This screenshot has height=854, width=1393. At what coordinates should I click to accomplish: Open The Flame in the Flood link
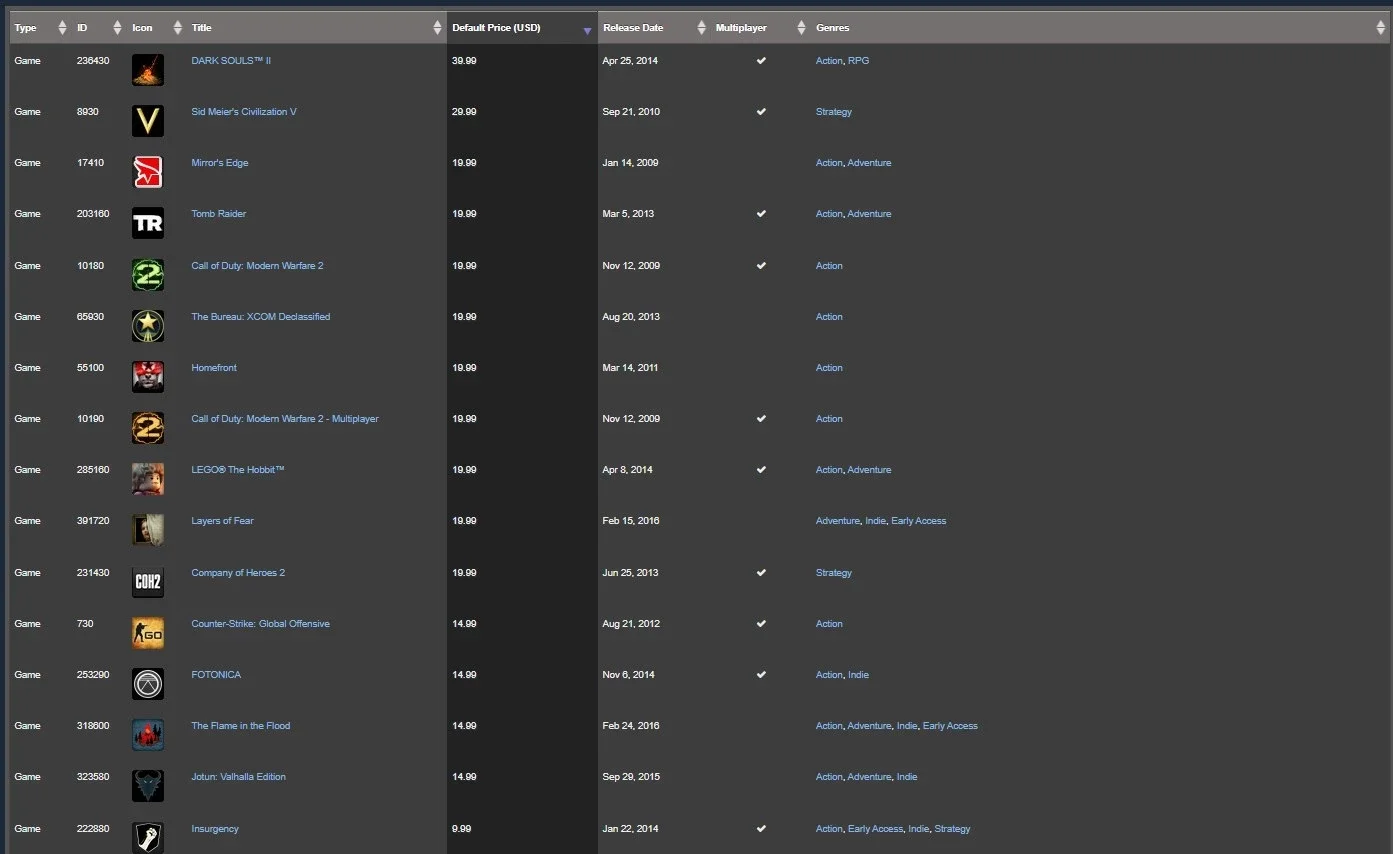point(241,726)
